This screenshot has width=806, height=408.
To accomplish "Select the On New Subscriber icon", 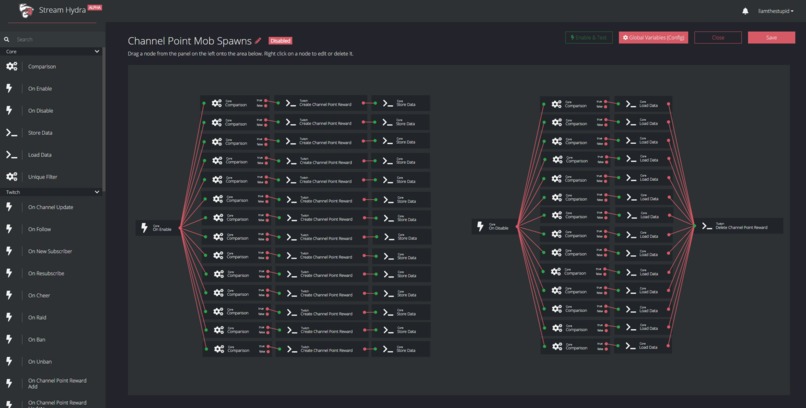I will [x=9, y=251].
